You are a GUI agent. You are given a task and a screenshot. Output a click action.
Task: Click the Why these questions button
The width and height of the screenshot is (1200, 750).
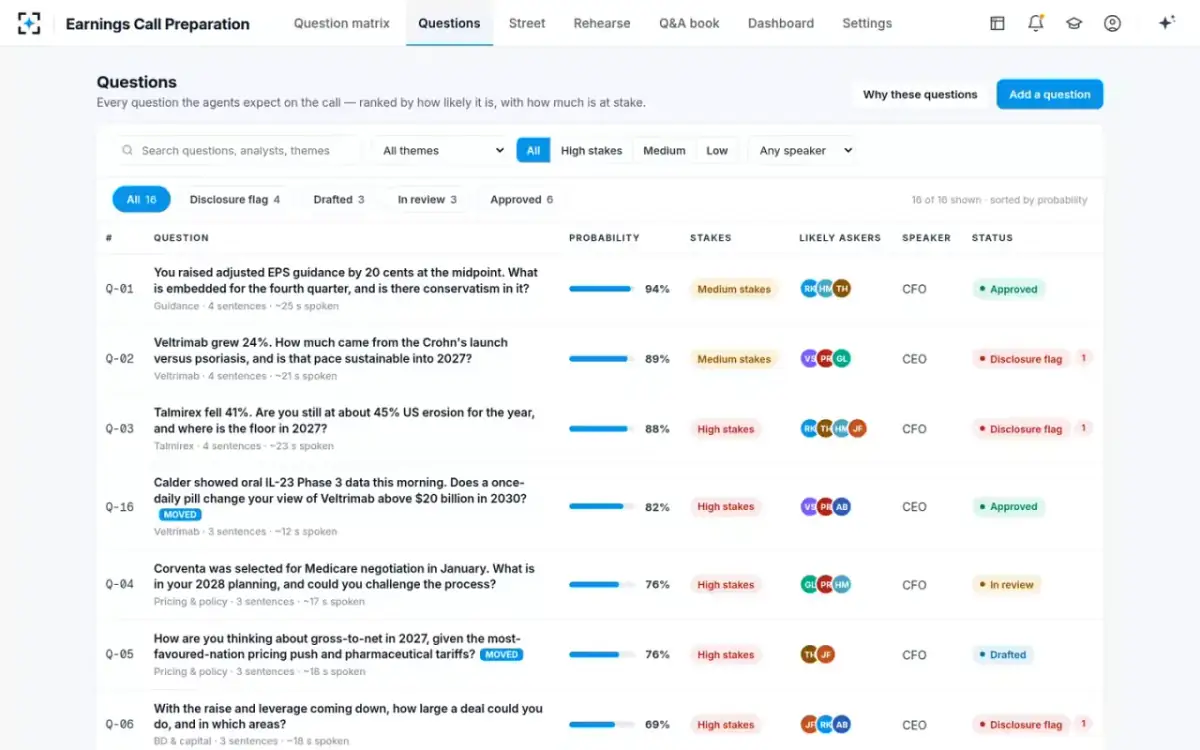tap(920, 94)
